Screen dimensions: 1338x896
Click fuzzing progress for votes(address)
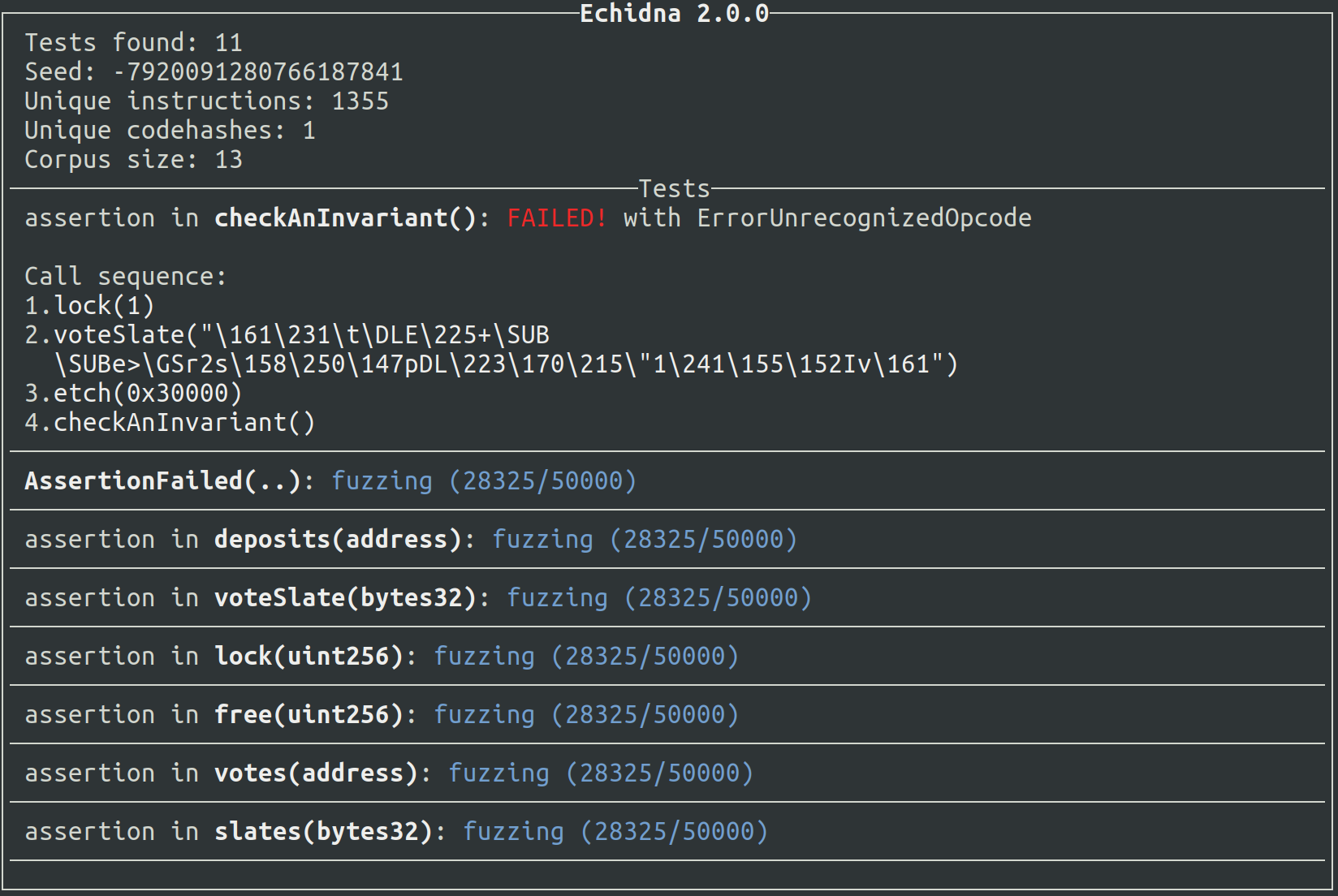(x=601, y=773)
